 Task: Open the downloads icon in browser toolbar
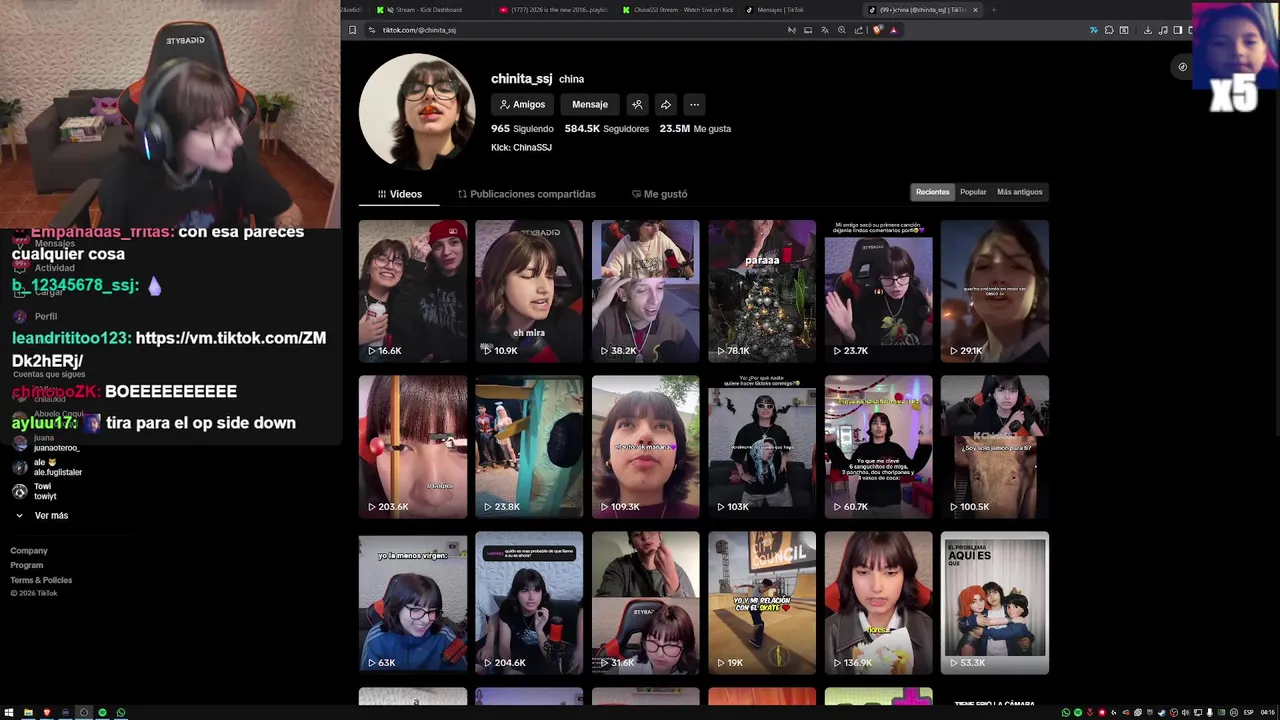pyautogui.click(x=1148, y=30)
